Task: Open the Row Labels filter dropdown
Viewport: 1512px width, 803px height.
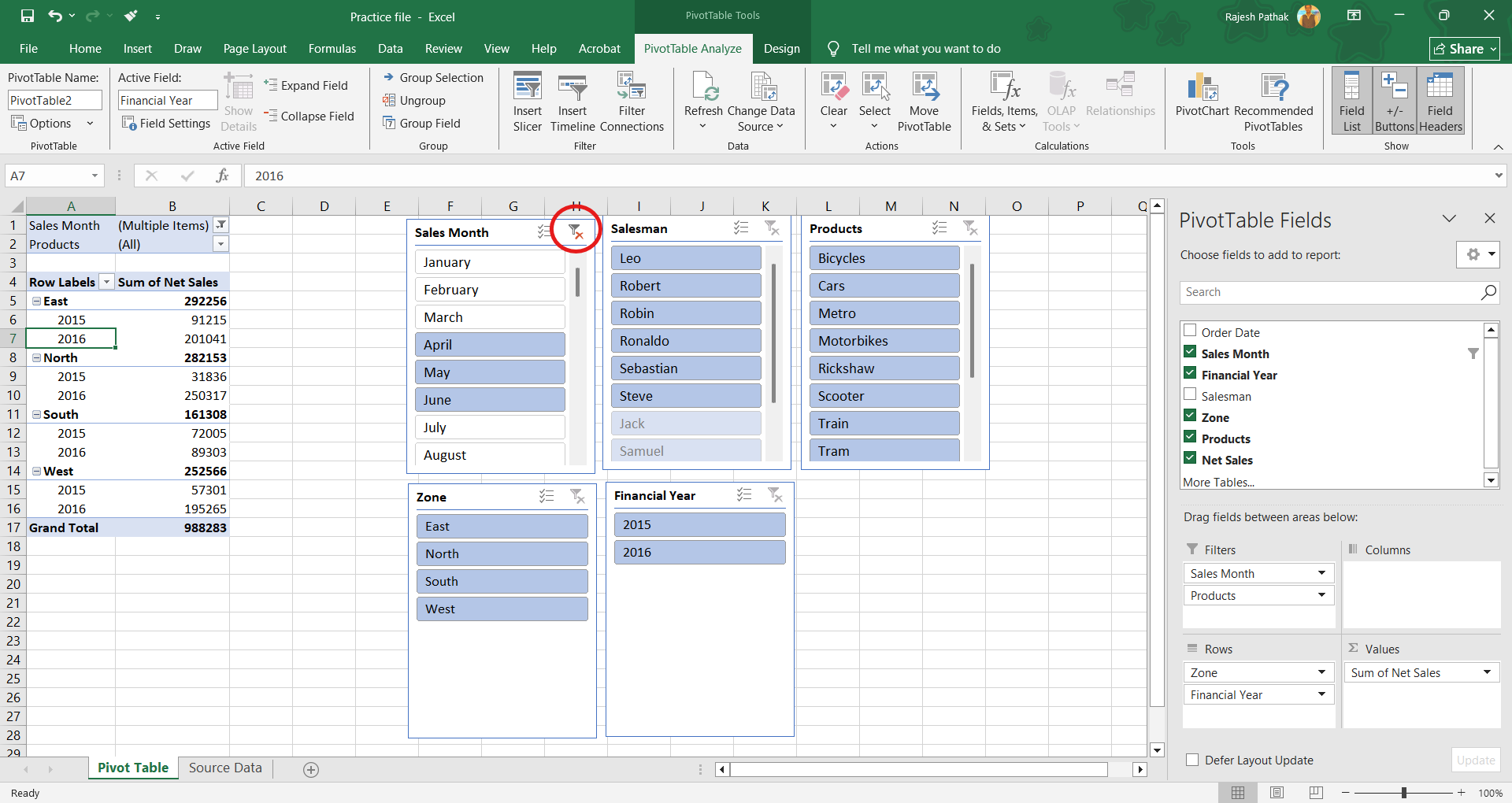Action: [106, 283]
